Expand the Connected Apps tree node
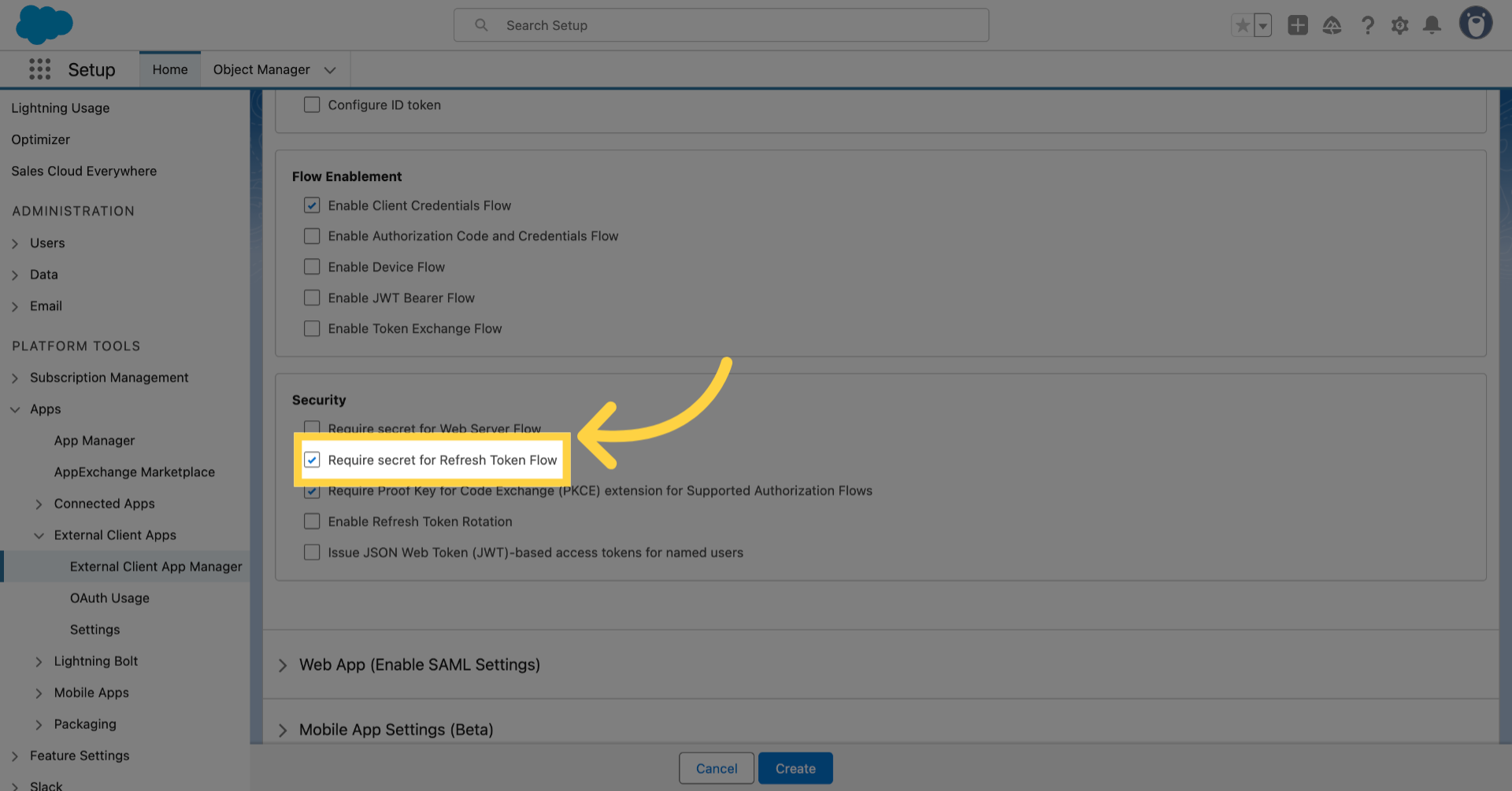1512x791 pixels. click(x=39, y=504)
